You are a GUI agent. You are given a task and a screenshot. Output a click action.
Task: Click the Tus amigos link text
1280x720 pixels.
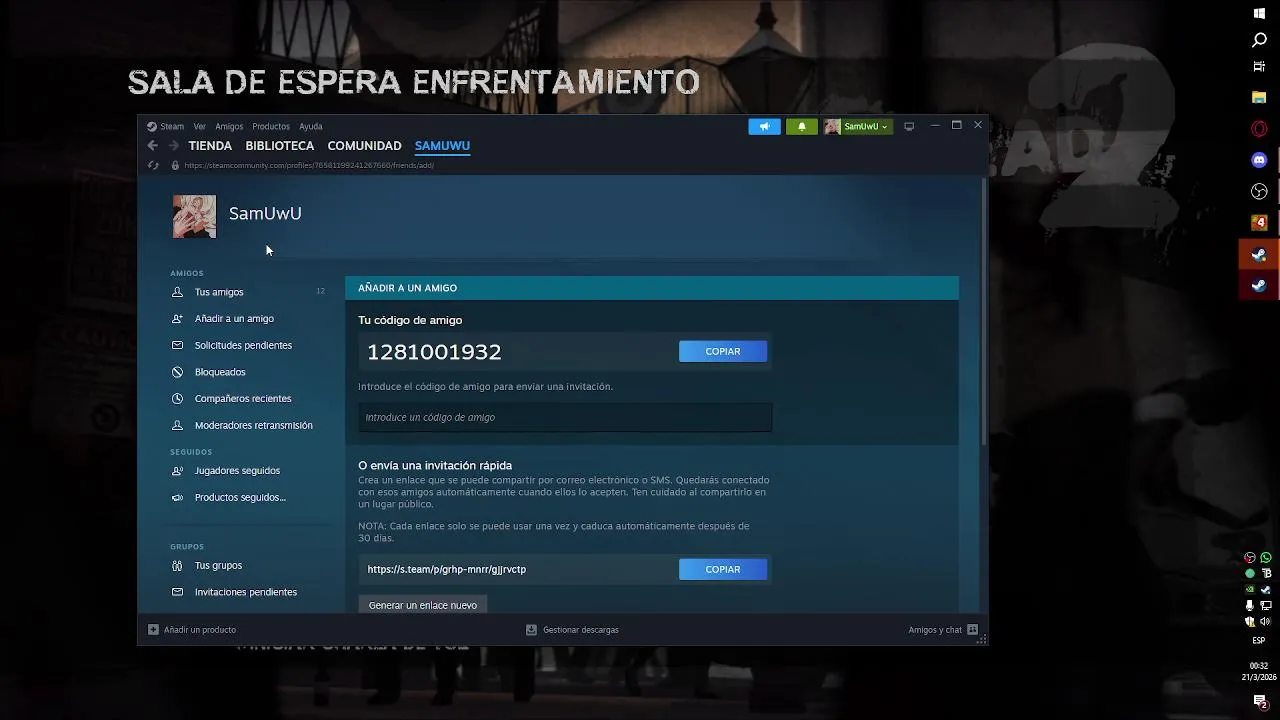(x=219, y=292)
